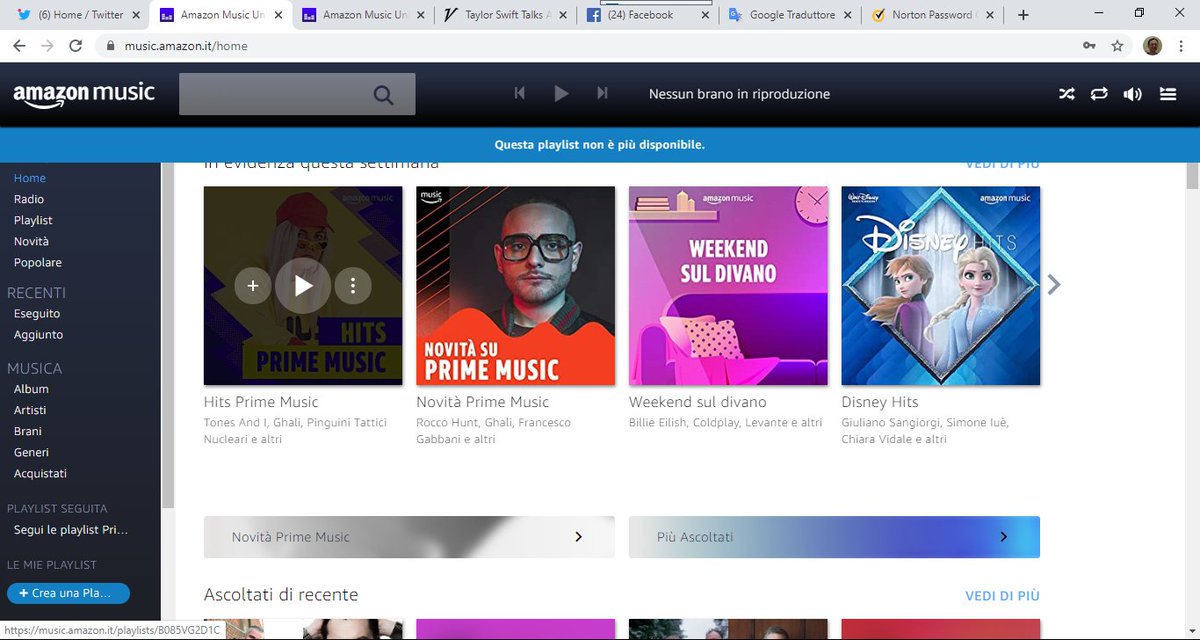Viewport: 1200px width, 640px height.
Task: Play the Hits Prime Music playlist
Action: 303,286
